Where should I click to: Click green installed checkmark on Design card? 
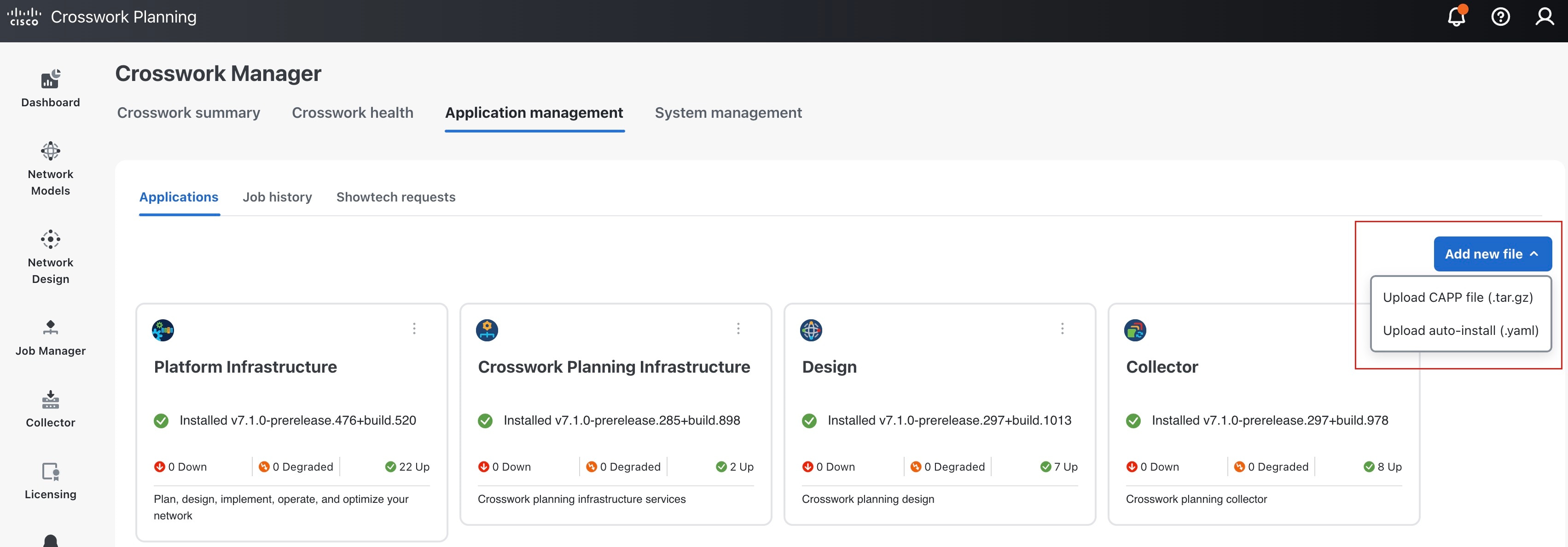click(810, 421)
